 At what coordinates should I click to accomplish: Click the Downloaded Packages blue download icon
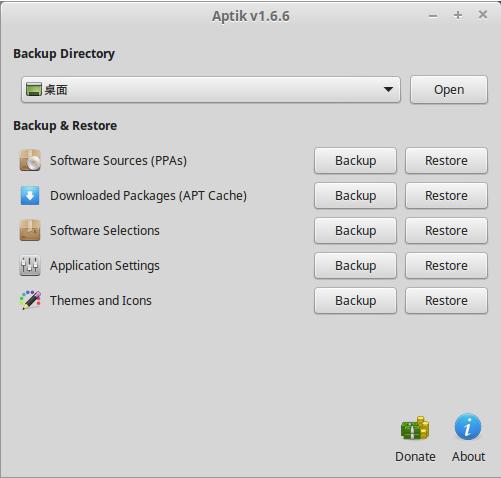click(30, 195)
